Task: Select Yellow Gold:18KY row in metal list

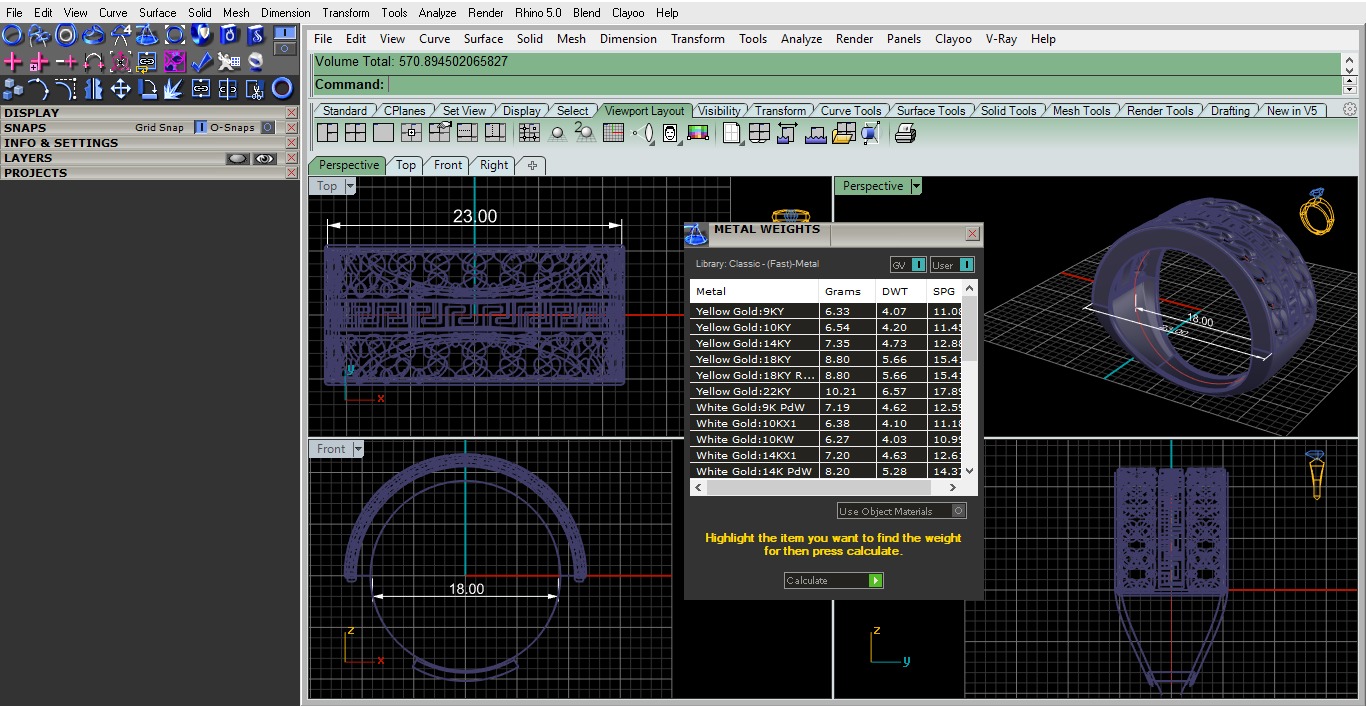Action: pos(743,359)
